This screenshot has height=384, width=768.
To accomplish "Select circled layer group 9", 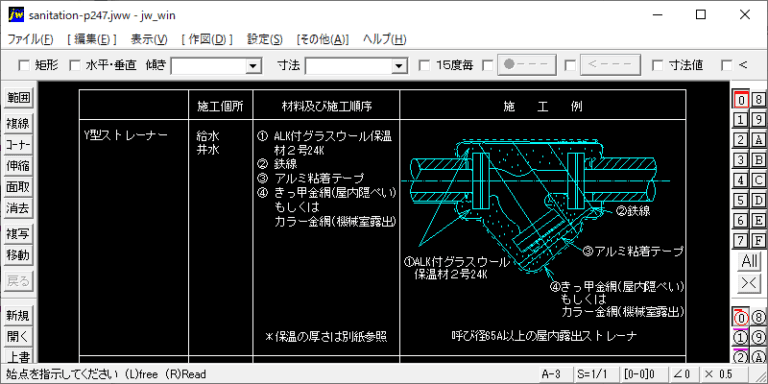I will pyautogui.click(x=759, y=338).
